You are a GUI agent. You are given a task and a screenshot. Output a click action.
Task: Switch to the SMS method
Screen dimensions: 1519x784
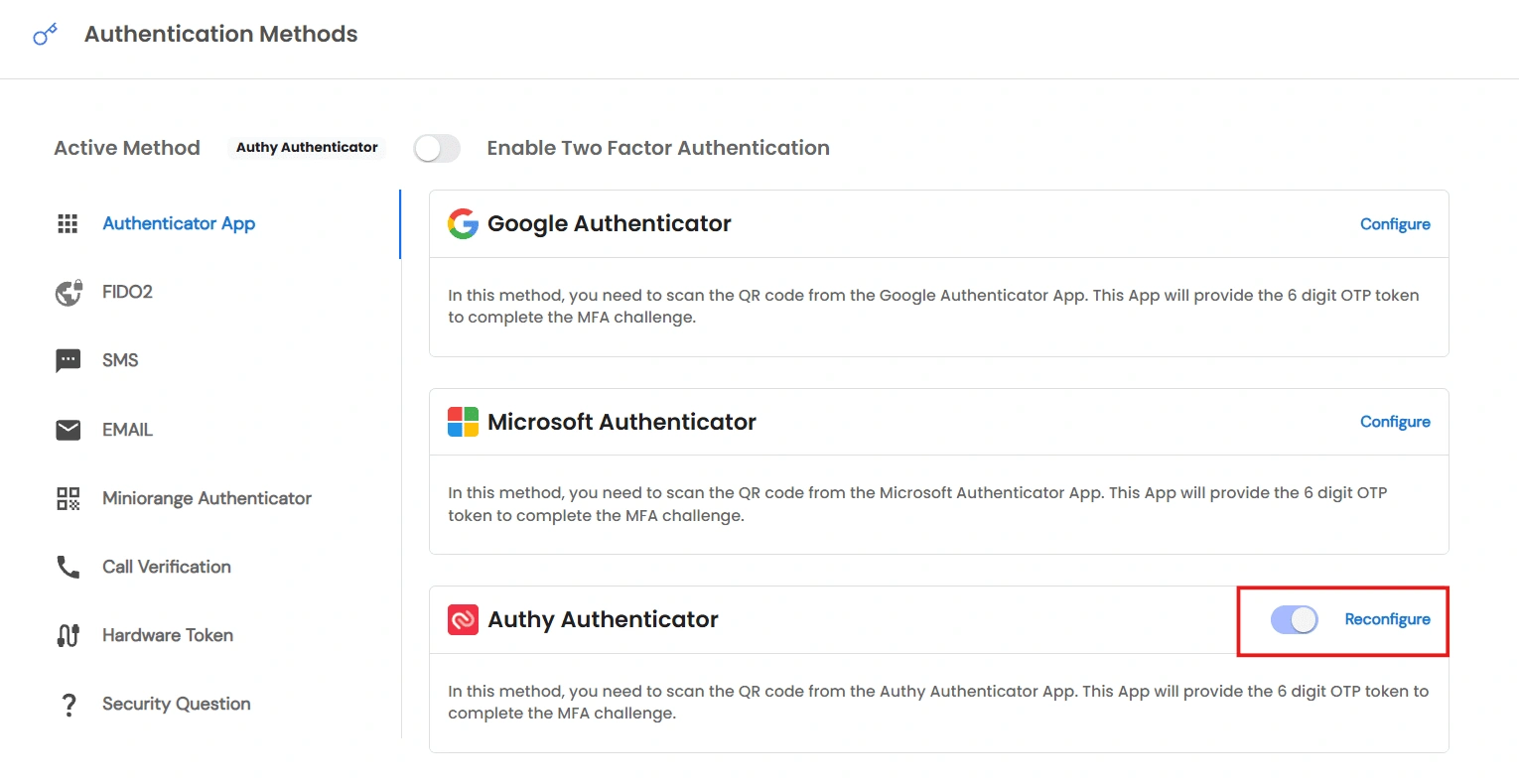120,360
